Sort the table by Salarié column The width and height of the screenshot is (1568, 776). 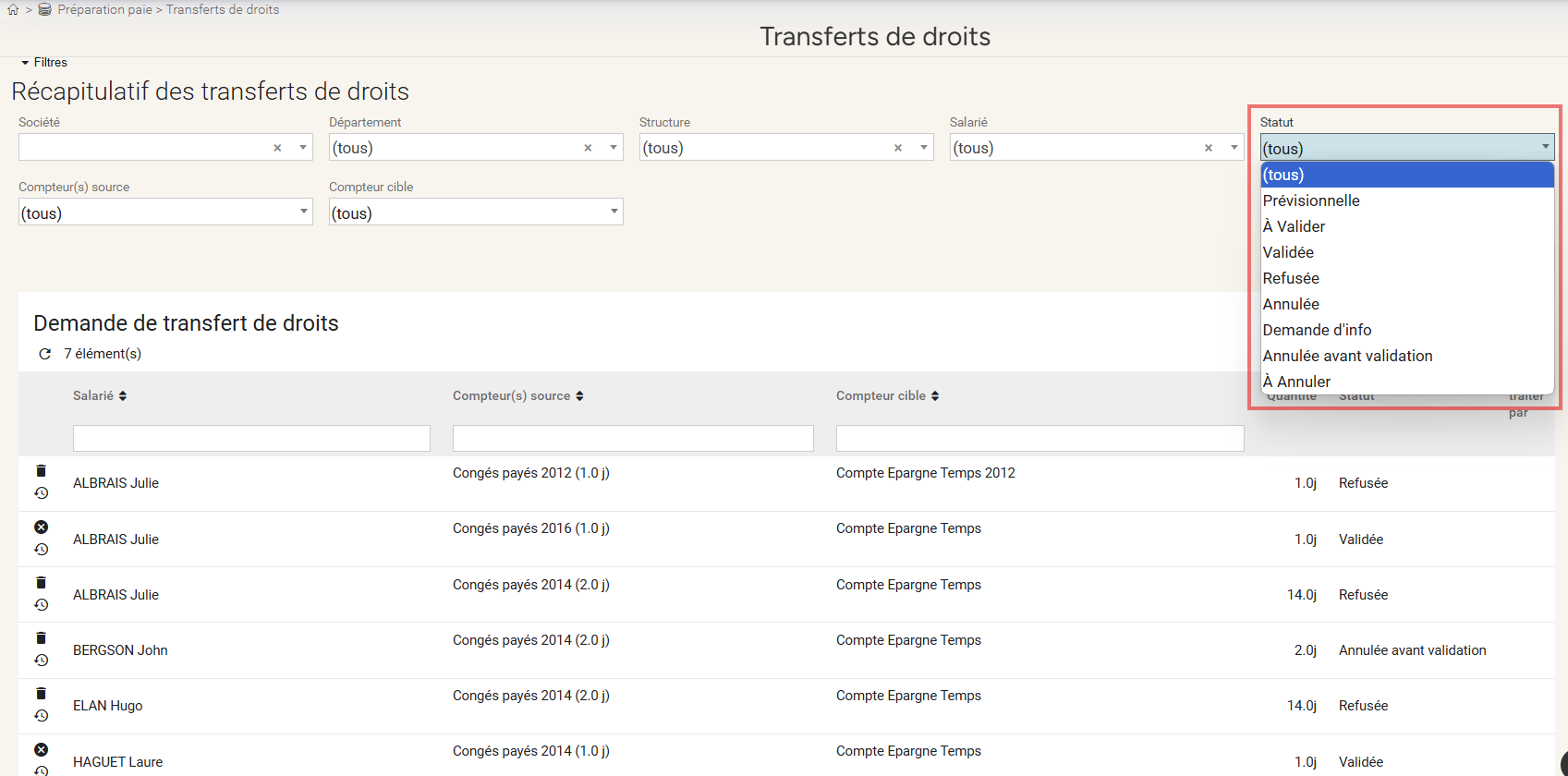pyautogui.click(x=100, y=395)
